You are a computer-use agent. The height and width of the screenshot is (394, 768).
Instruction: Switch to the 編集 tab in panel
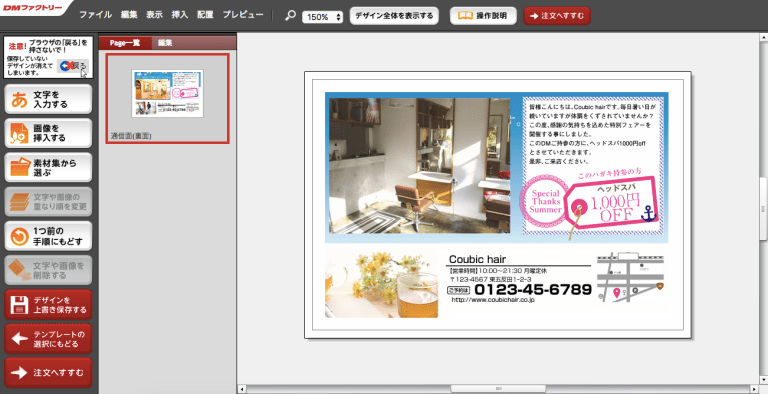point(165,43)
